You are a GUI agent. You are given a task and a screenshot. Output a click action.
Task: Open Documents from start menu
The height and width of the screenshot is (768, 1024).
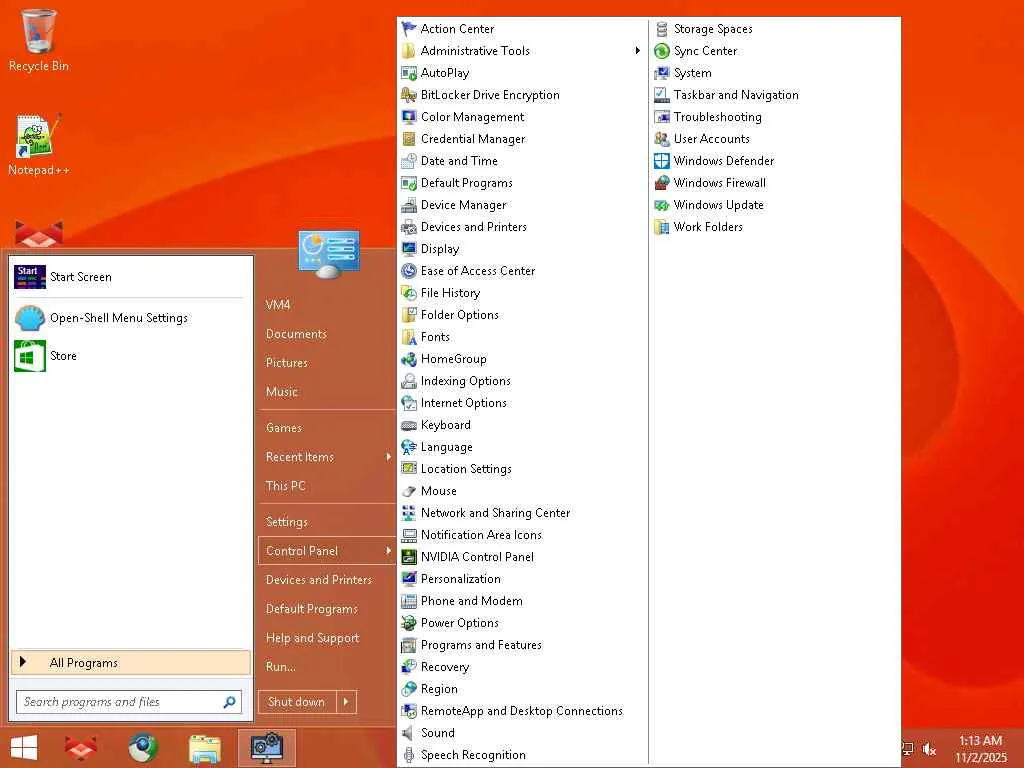point(296,334)
